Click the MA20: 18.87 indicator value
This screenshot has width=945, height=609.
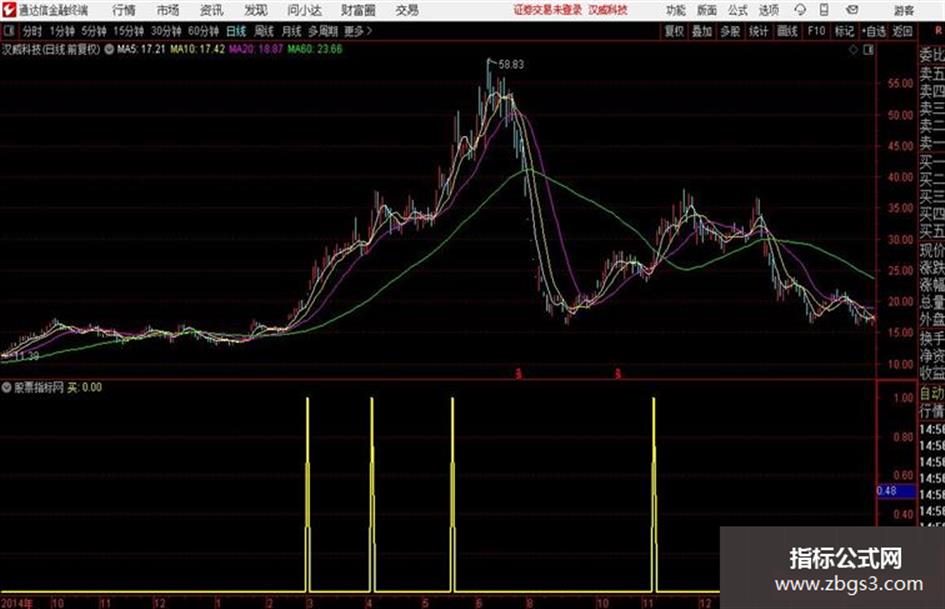point(256,49)
